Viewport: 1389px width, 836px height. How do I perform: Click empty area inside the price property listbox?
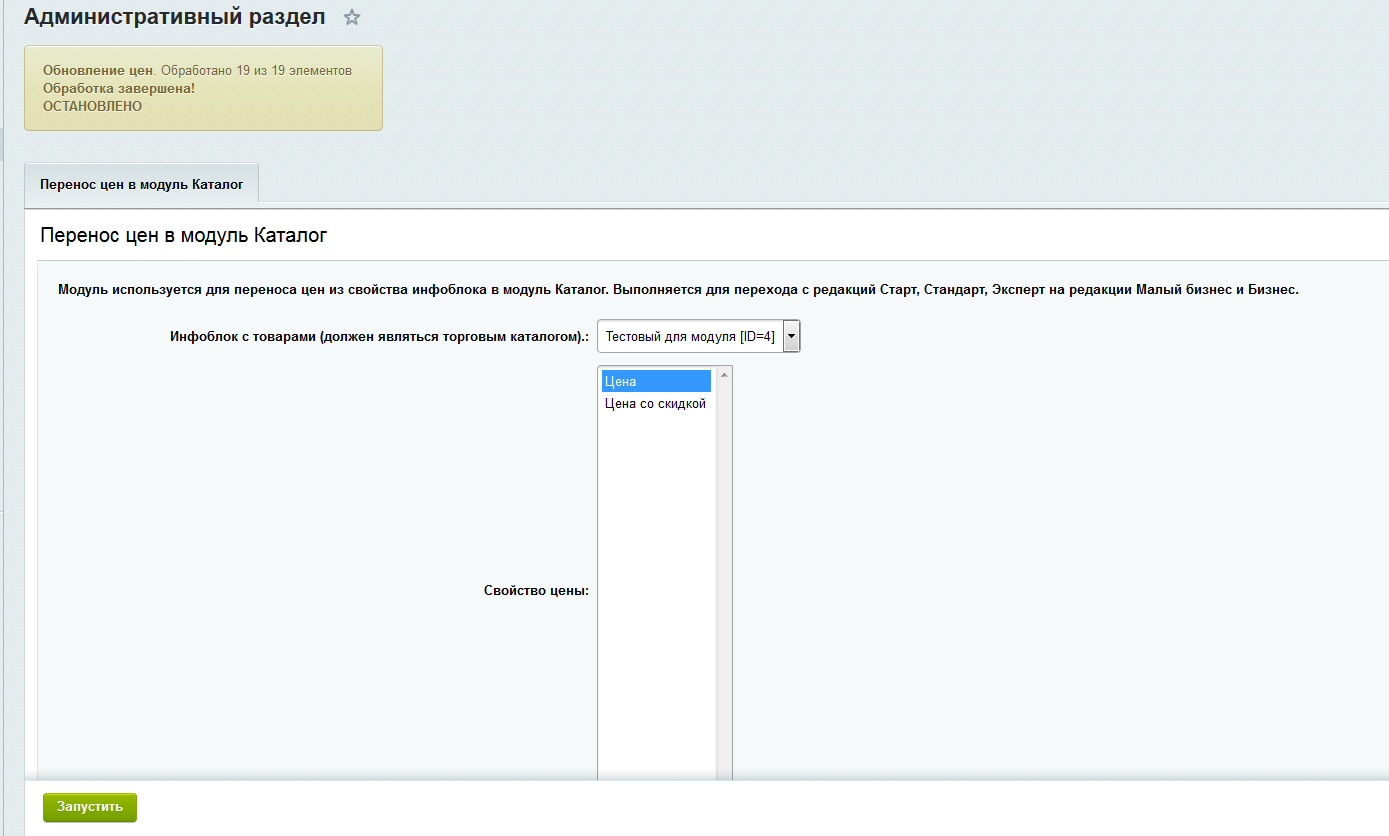[x=655, y=600]
